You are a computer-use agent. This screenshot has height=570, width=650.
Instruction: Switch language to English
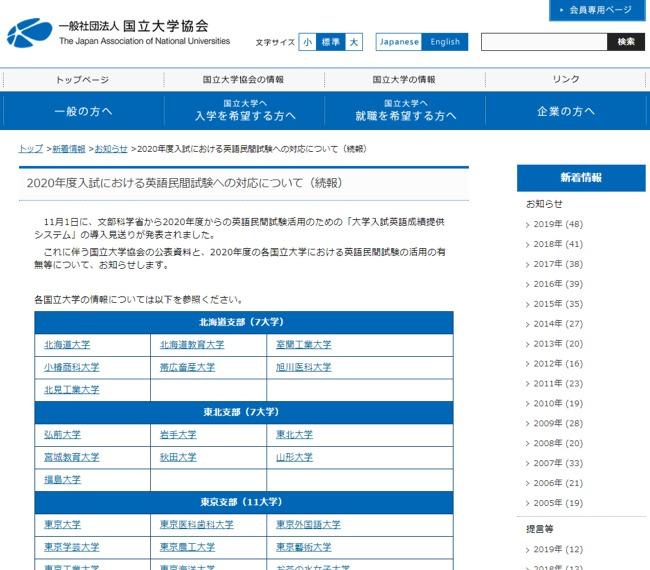tap(445, 42)
